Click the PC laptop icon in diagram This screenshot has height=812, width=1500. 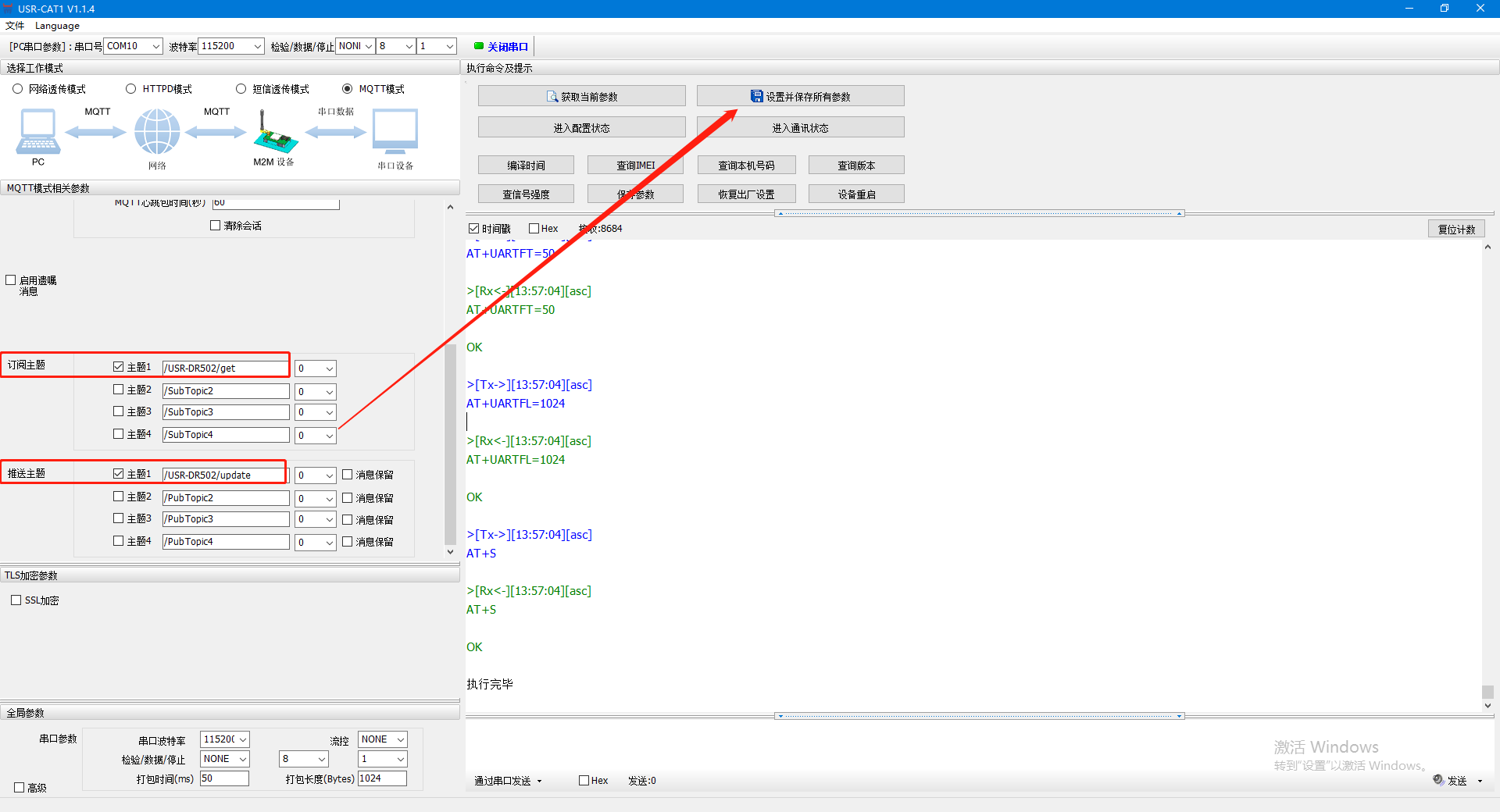37,131
